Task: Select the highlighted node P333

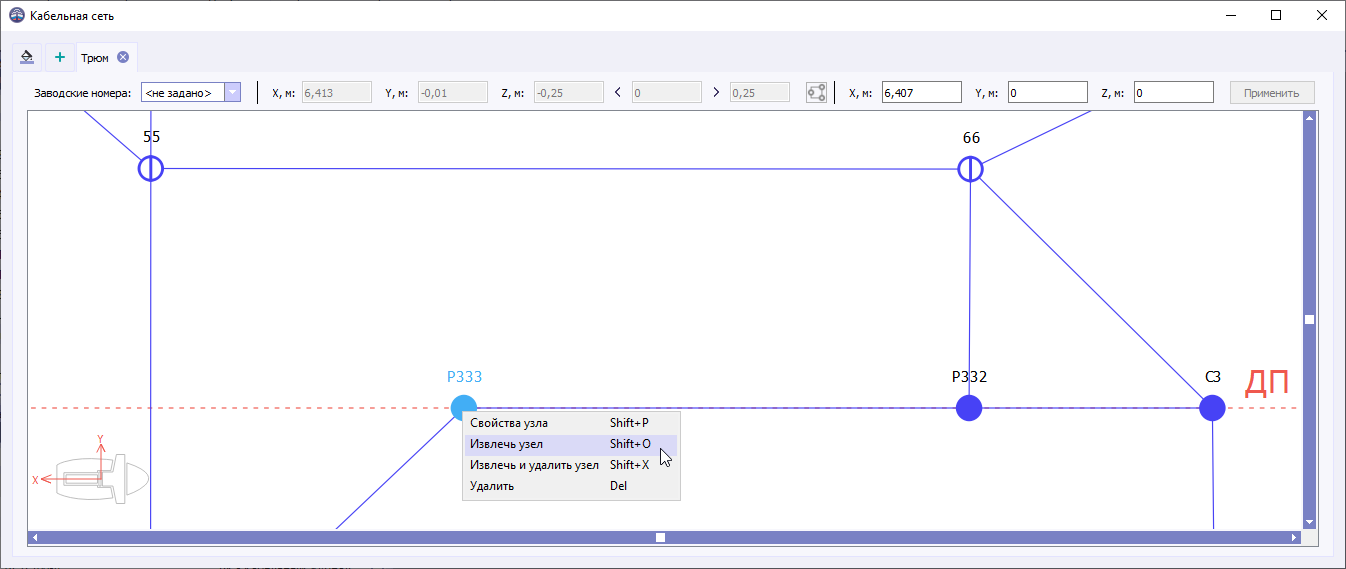Action: [x=463, y=407]
